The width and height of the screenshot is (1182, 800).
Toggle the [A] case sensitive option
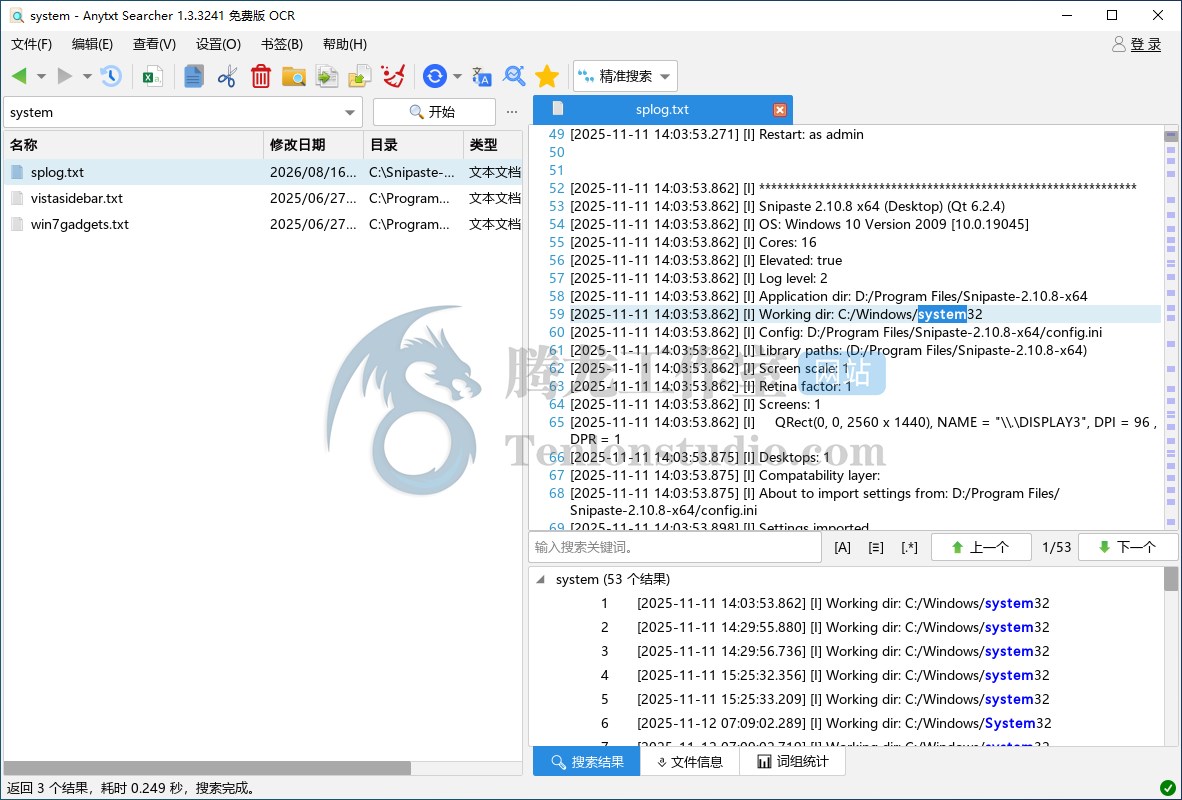click(x=843, y=547)
